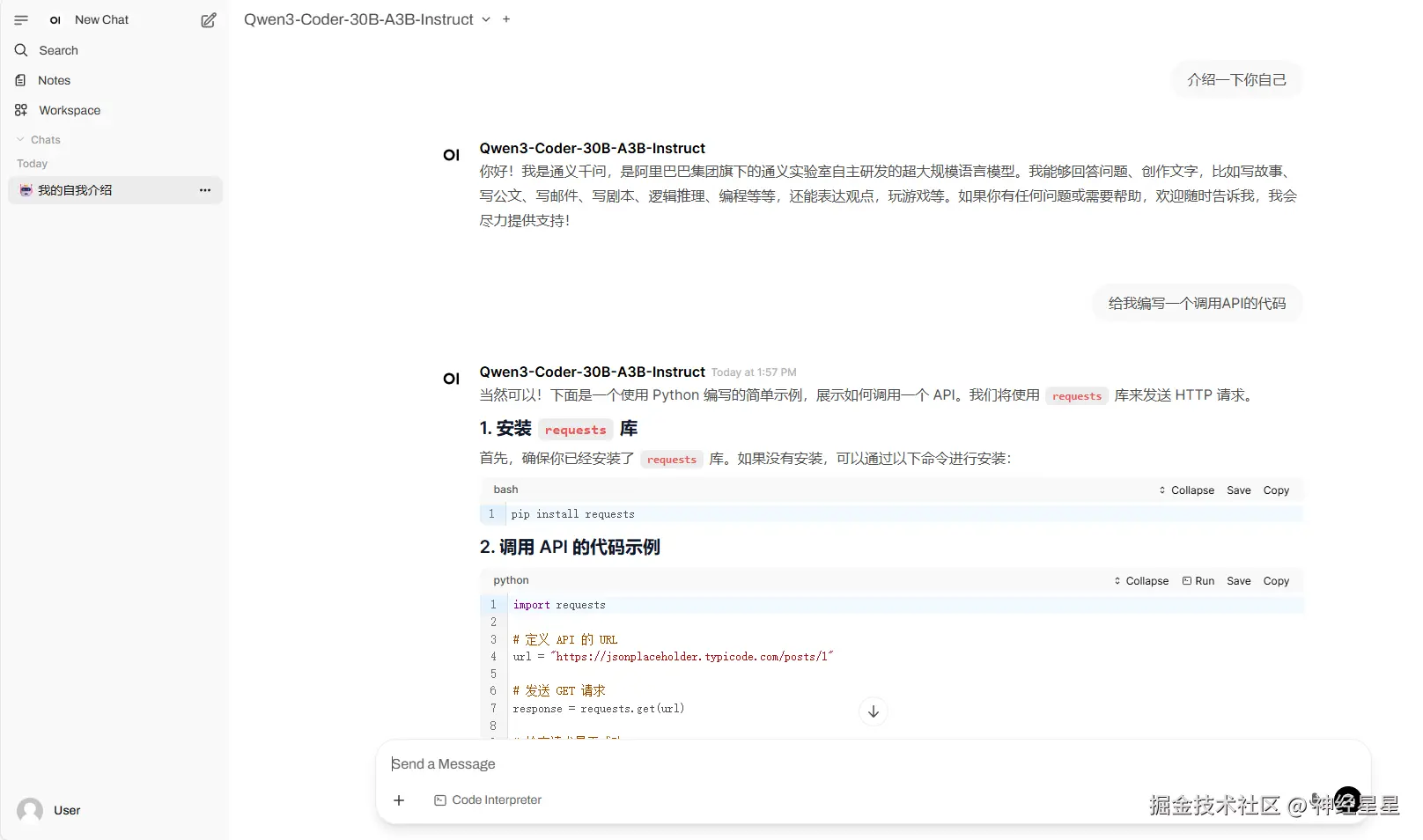This screenshot has width=1423, height=840.
Task: Open Notes from the sidebar
Action: [x=53, y=80]
